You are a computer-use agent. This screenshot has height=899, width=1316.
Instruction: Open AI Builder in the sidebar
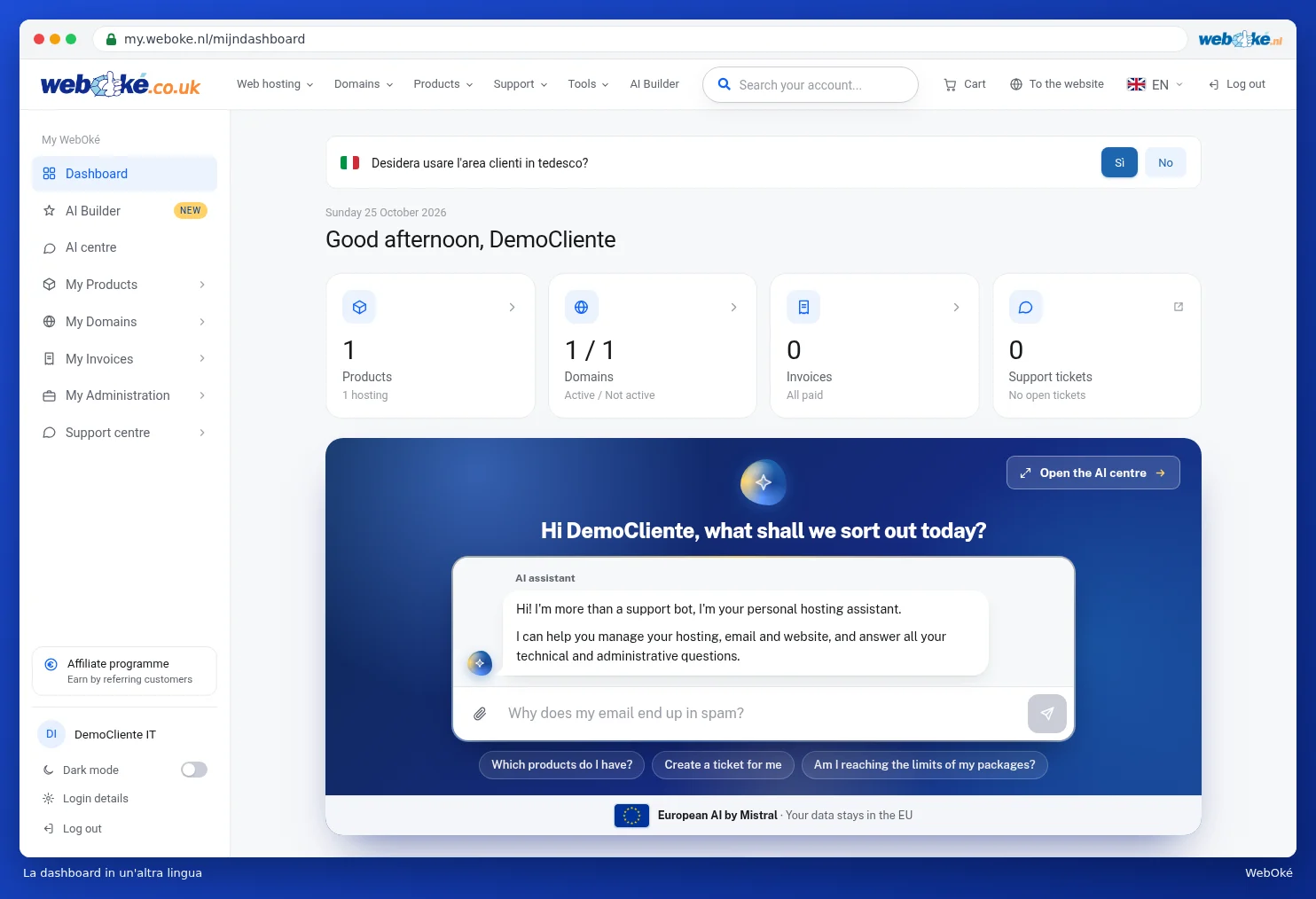click(124, 211)
